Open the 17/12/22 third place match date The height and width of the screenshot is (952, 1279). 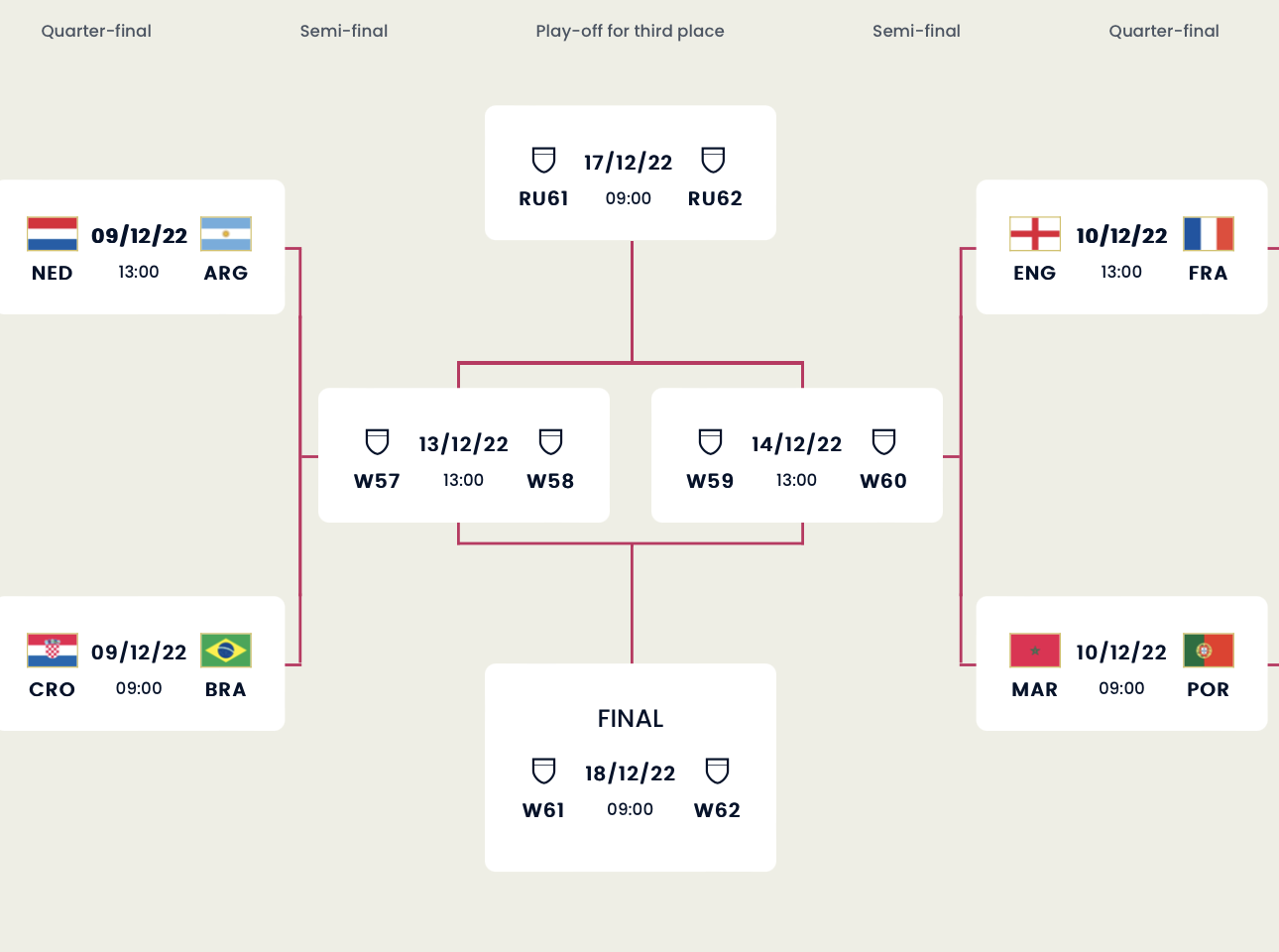(628, 163)
